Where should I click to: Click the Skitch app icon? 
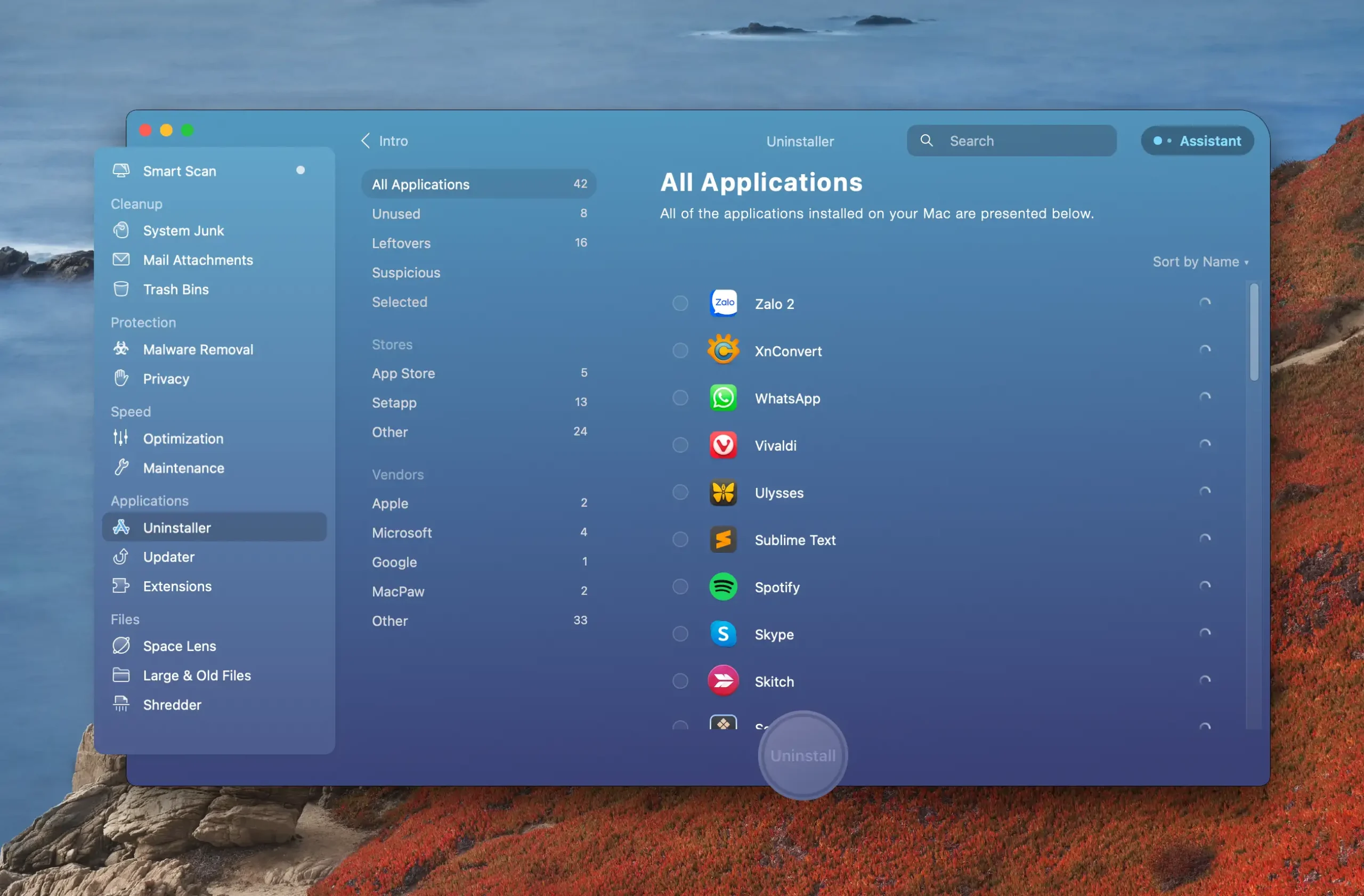tap(723, 681)
